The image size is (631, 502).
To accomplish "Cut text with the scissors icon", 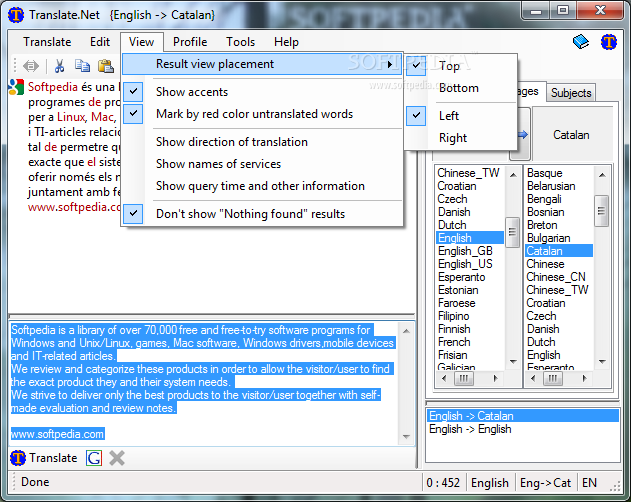I will [60, 66].
